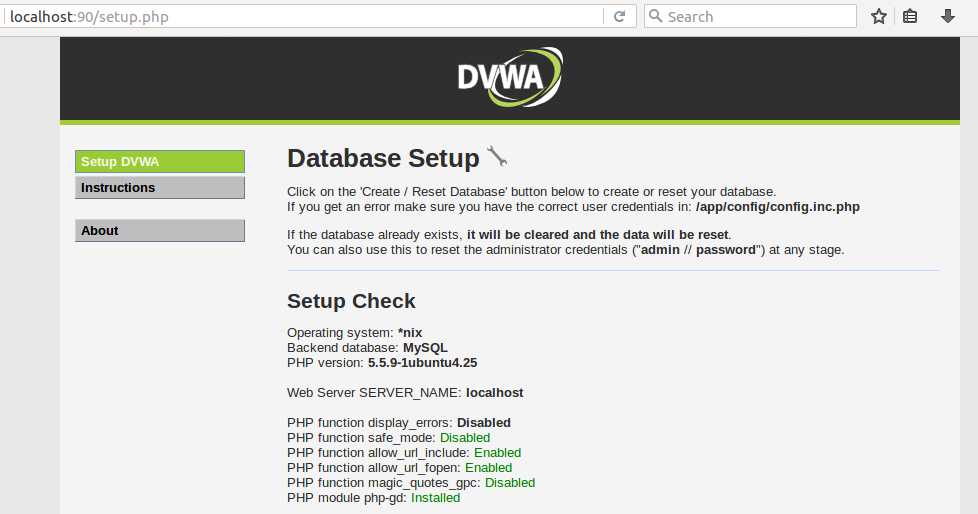This screenshot has width=978, height=514.
Task: Click the "admin // password" credentials text
Action: tap(699, 250)
